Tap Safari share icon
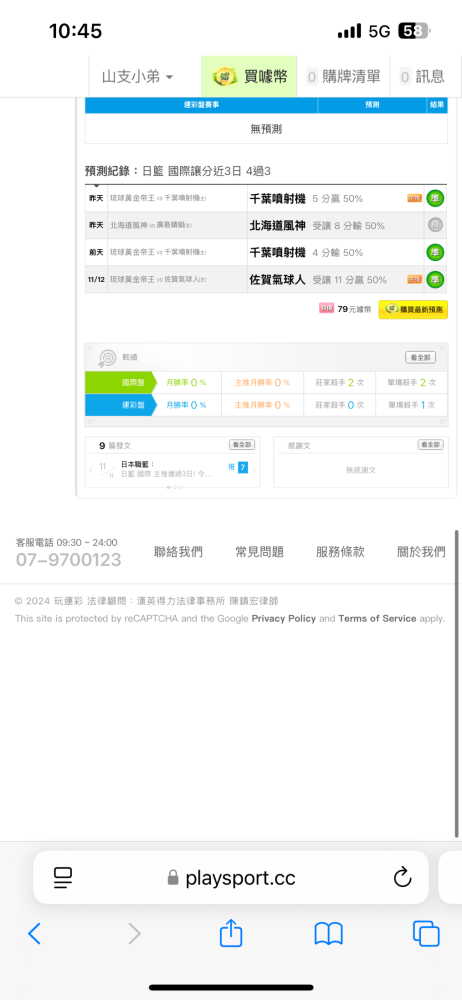 pyautogui.click(x=231, y=934)
